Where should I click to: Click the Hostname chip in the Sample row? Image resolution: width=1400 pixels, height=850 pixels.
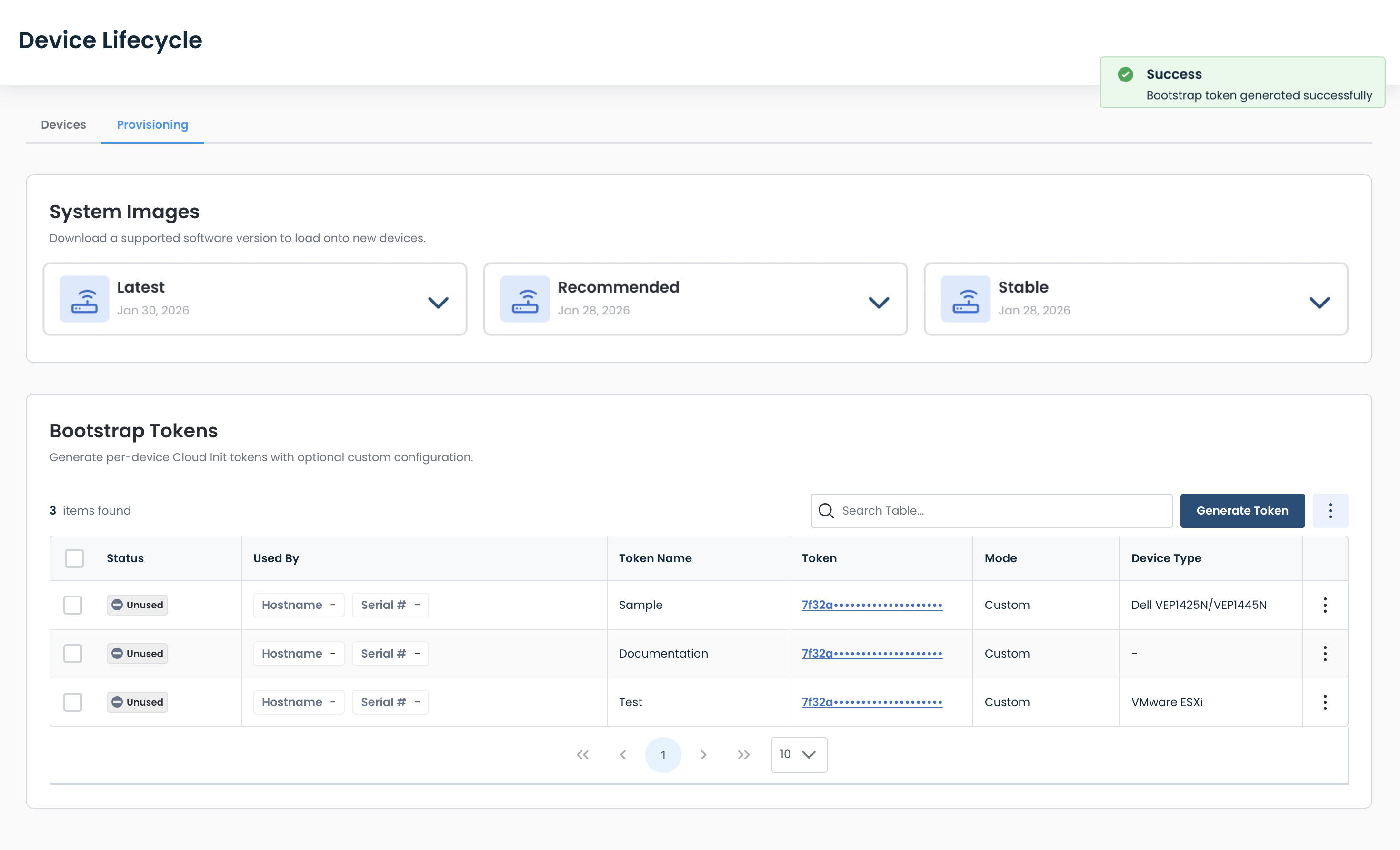pos(299,605)
